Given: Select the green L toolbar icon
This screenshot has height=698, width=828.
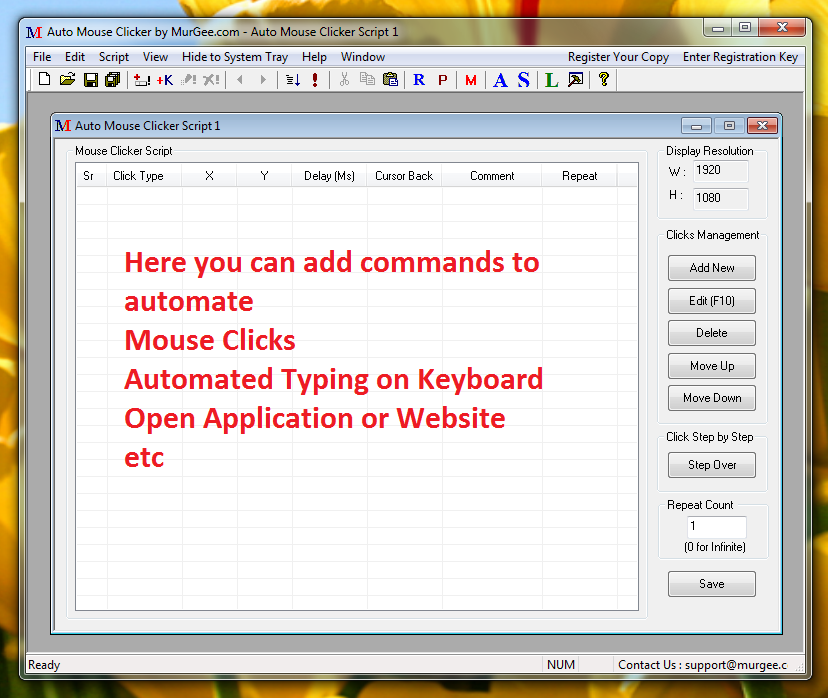Looking at the screenshot, I should tap(550, 80).
